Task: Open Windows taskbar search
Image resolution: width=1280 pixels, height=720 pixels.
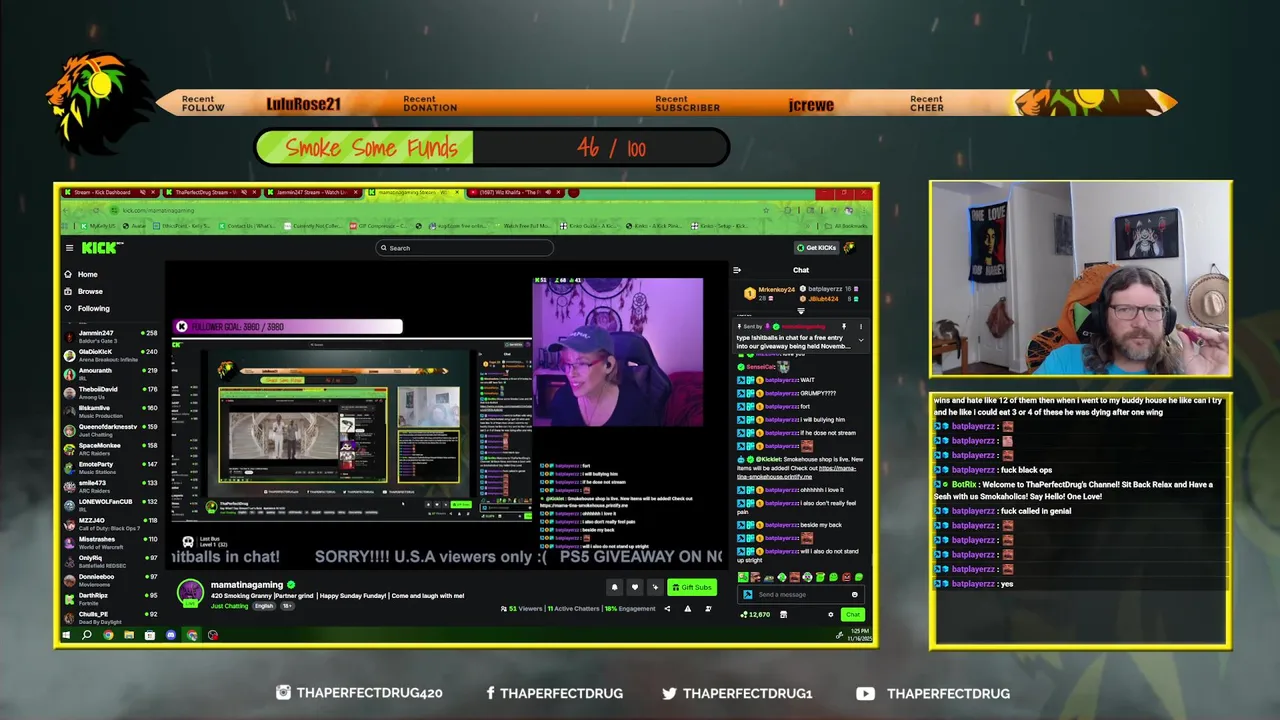Action: click(x=87, y=635)
